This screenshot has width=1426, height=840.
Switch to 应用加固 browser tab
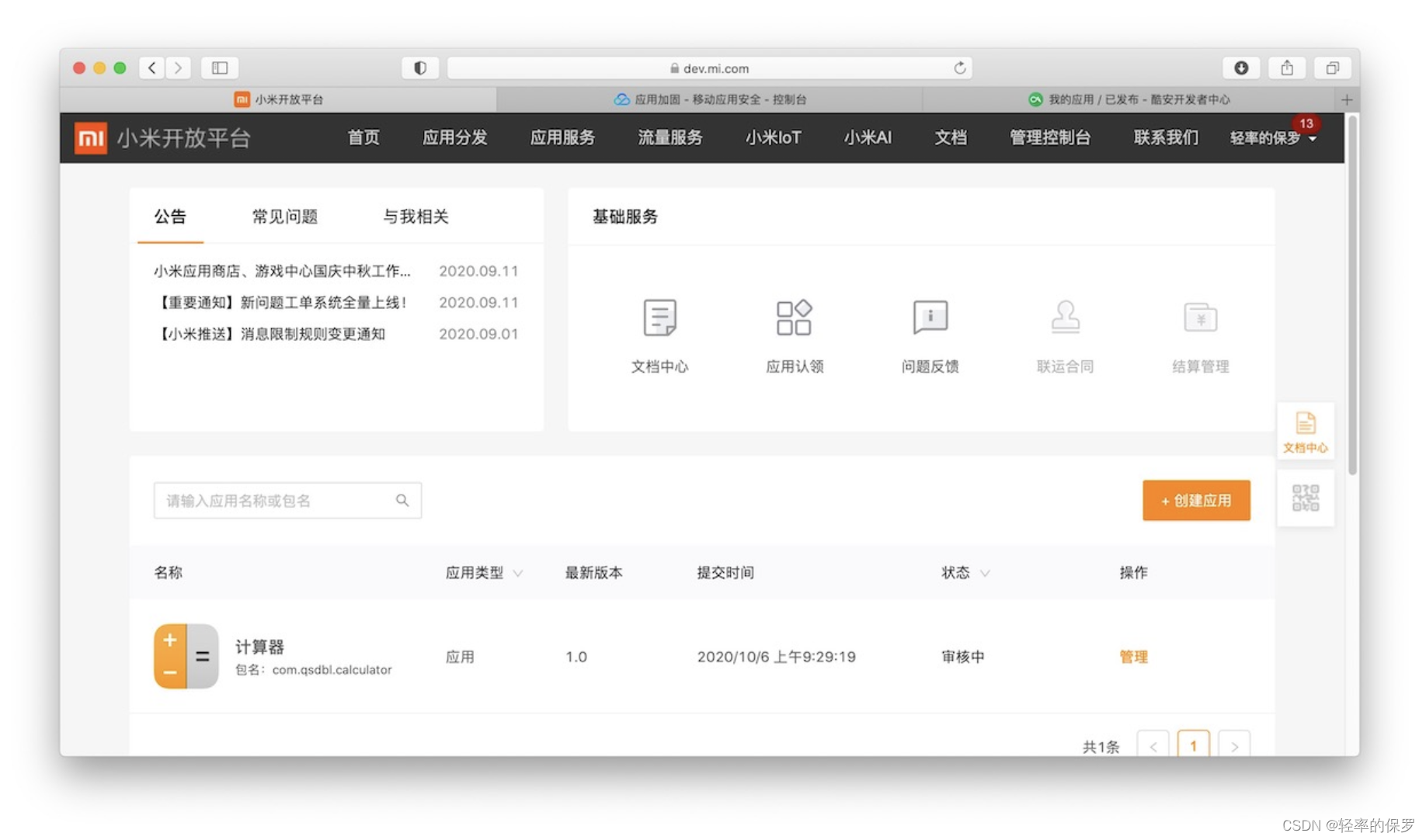[710, 99]
